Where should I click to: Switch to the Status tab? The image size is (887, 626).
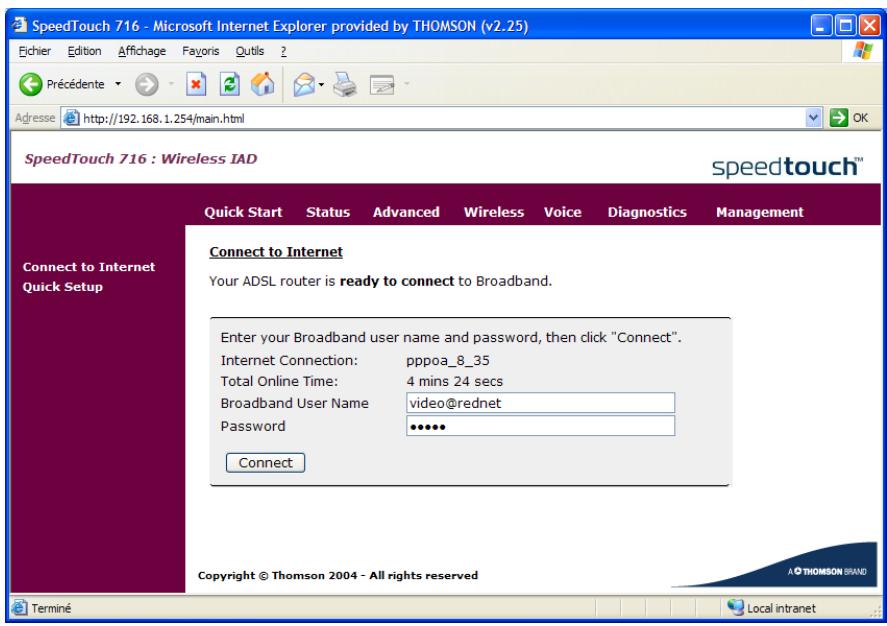pyautogui.click(x=328, y=212)
